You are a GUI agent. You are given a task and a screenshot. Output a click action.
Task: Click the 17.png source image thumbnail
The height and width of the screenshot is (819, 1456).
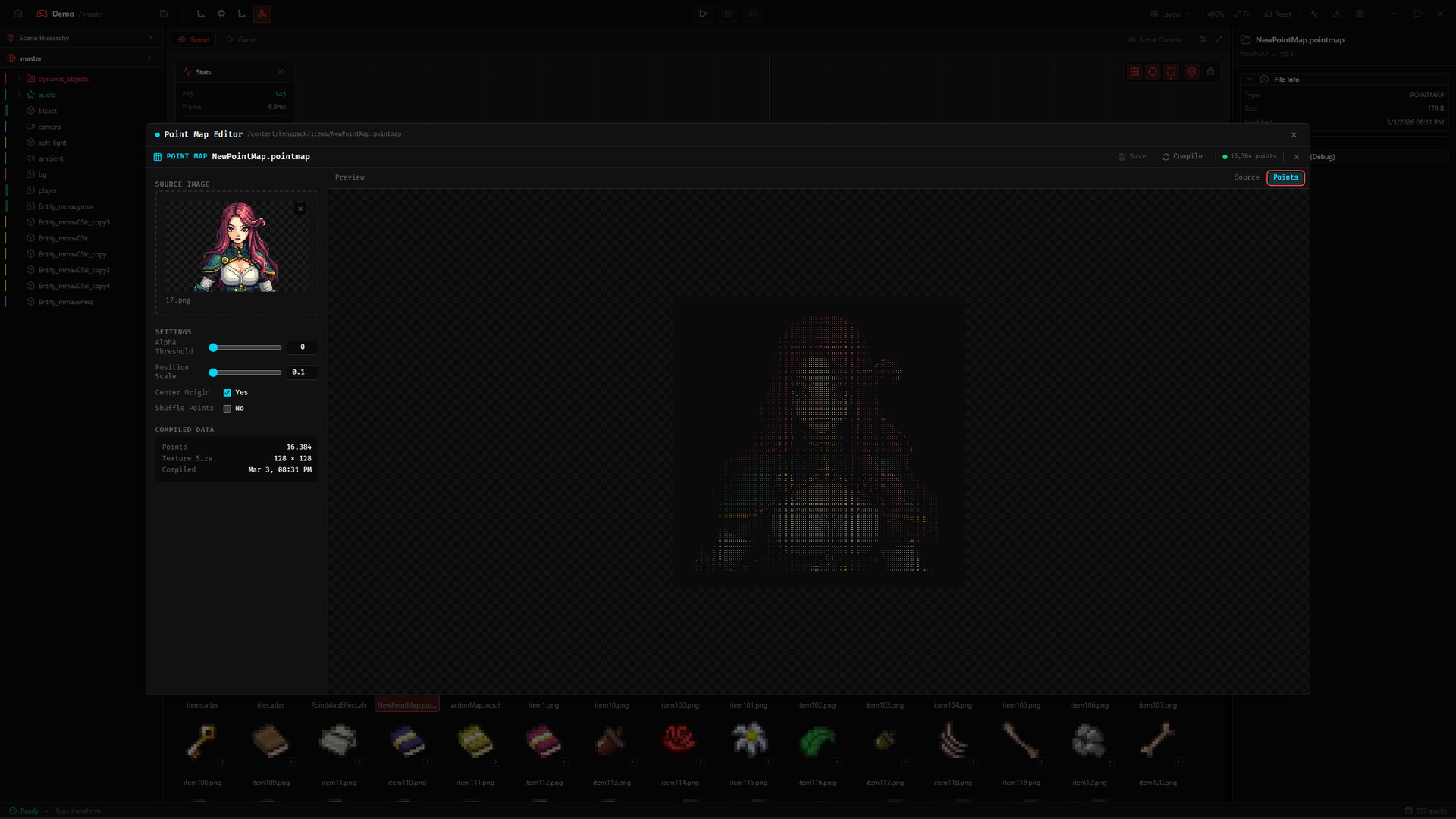point(237,246)
